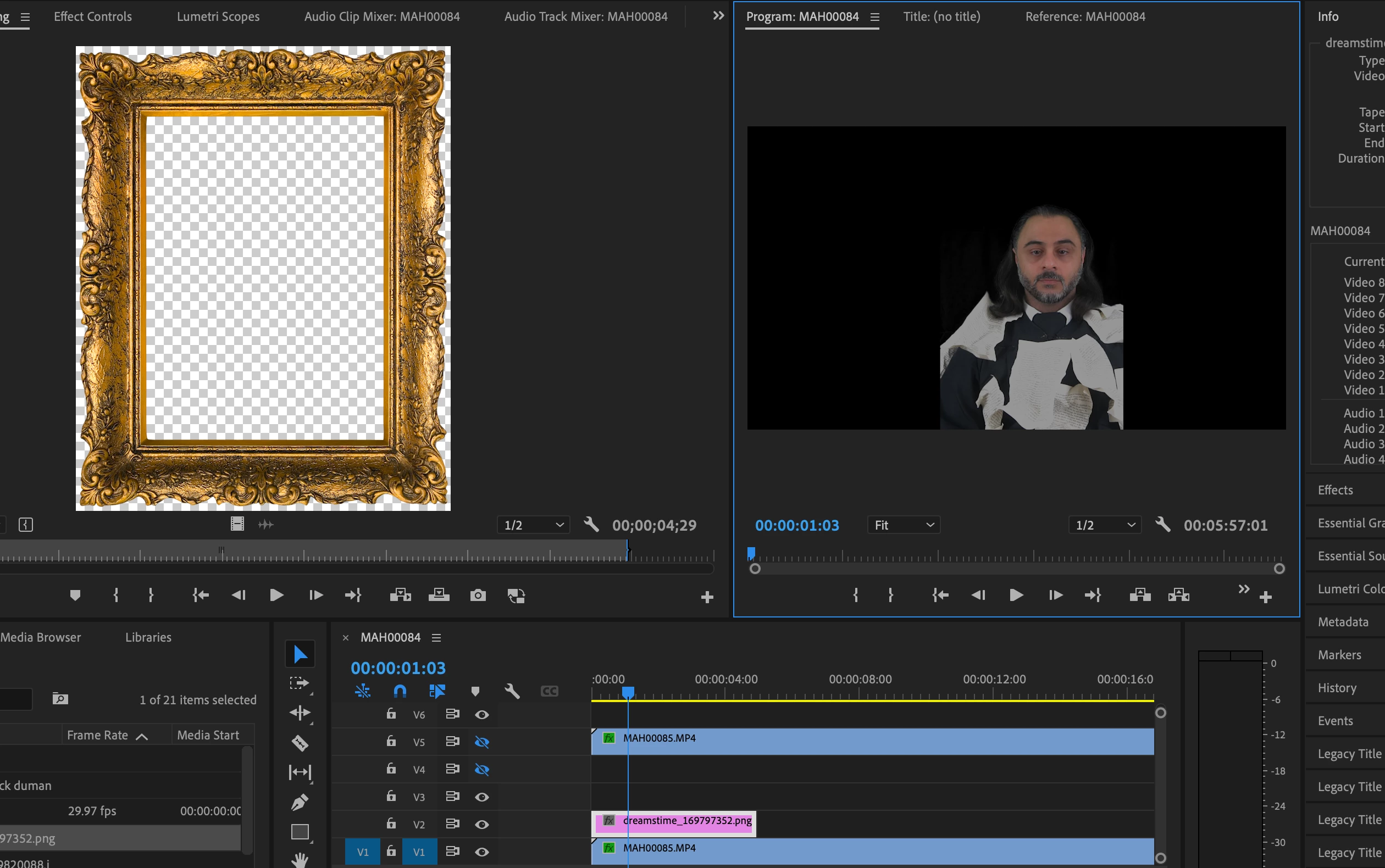Hide V2 track output eye
The height and width of the screenshot is (868, 1385).
click(x=482, y=825)
